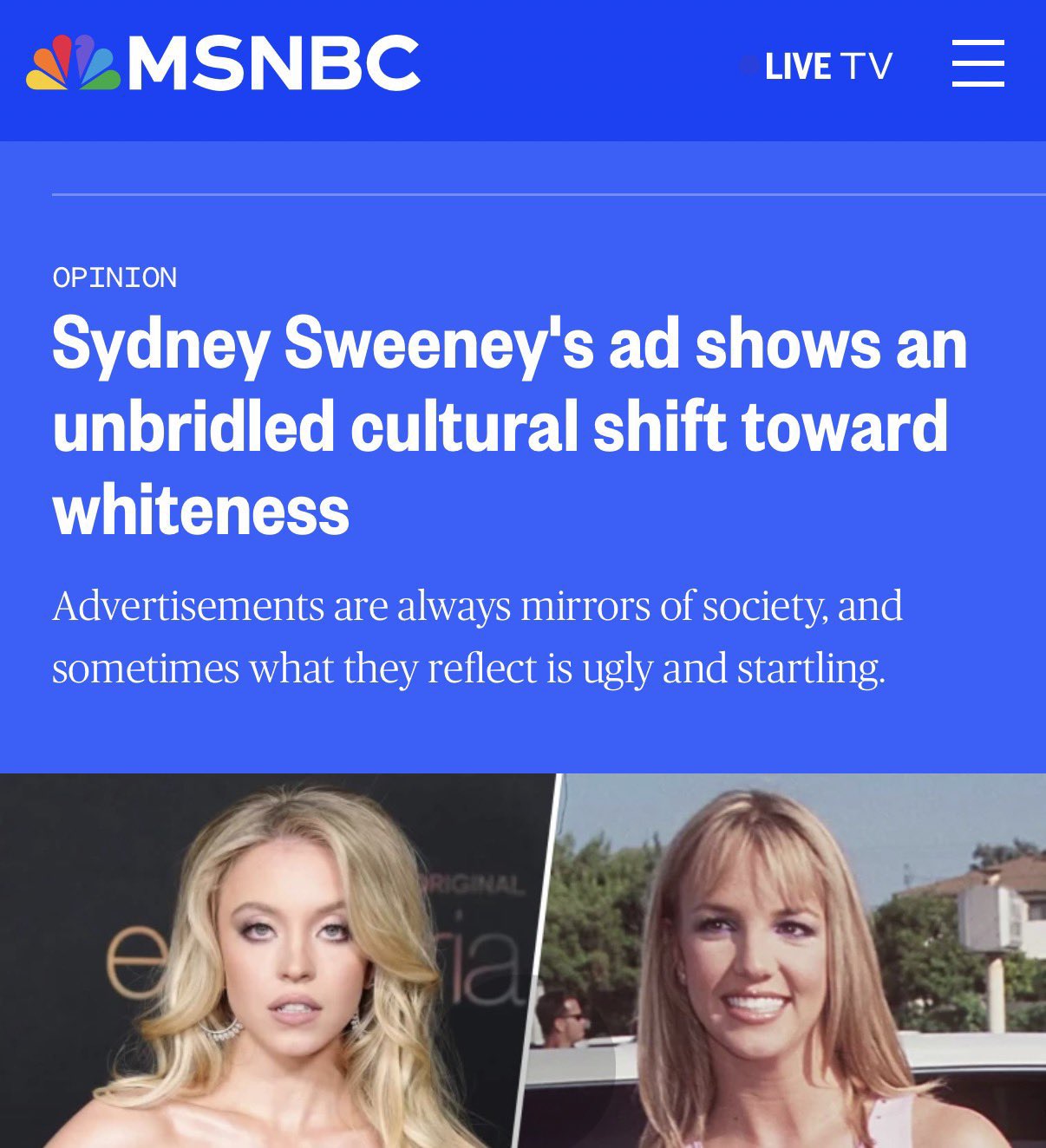Select the OPINION section label
This screenshot has width=1046, height=1148.
tap(114, 277)
